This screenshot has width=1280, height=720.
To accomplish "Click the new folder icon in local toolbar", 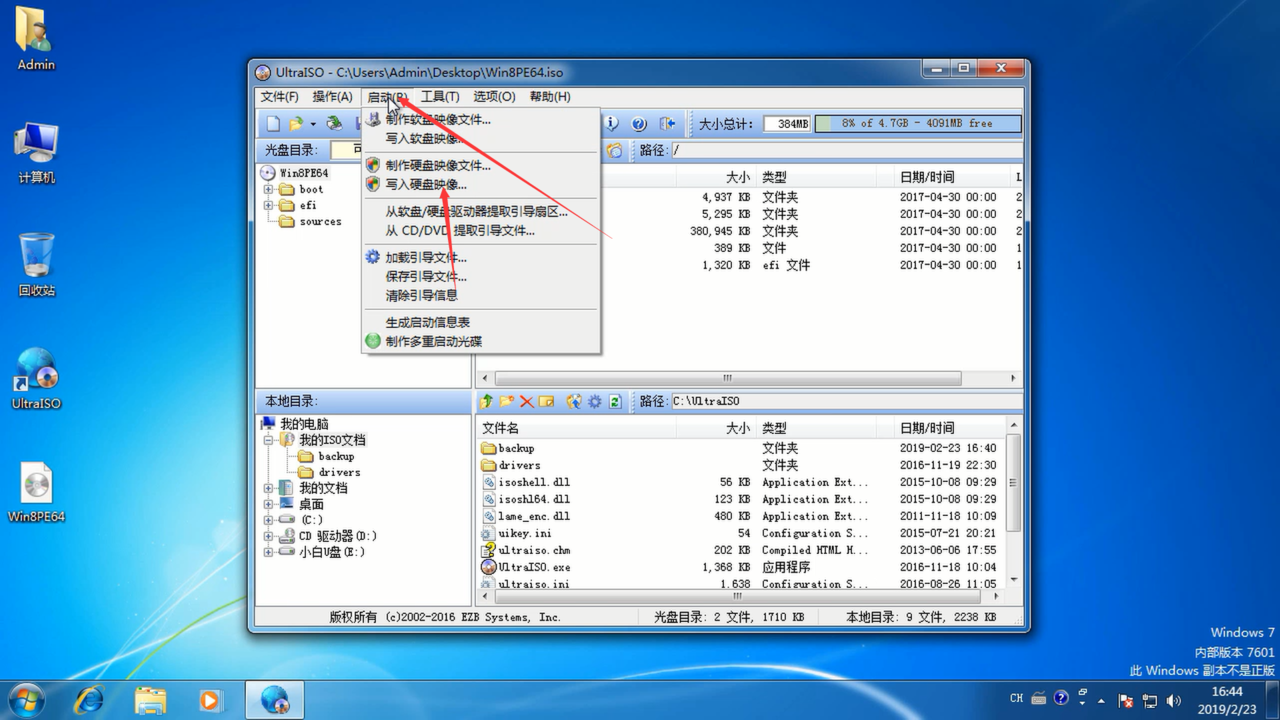I will (x=507, y=401).
